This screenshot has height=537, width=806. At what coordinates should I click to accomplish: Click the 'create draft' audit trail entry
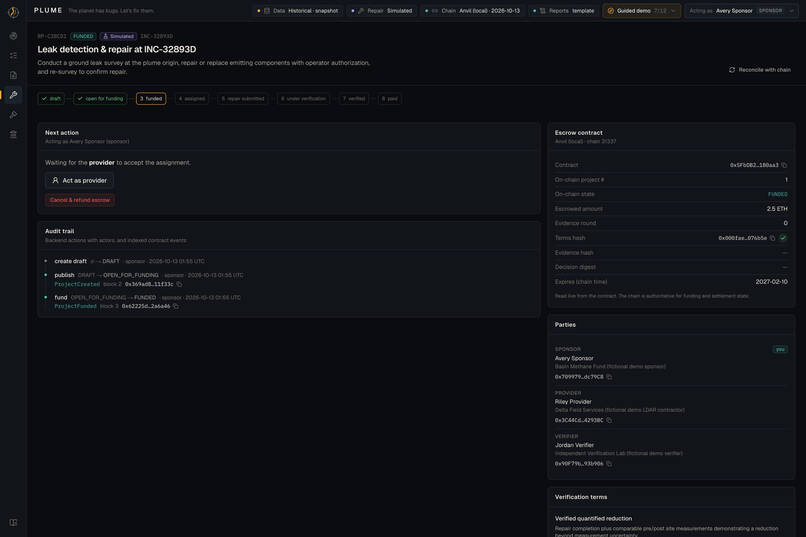click(x=70, y=261)
